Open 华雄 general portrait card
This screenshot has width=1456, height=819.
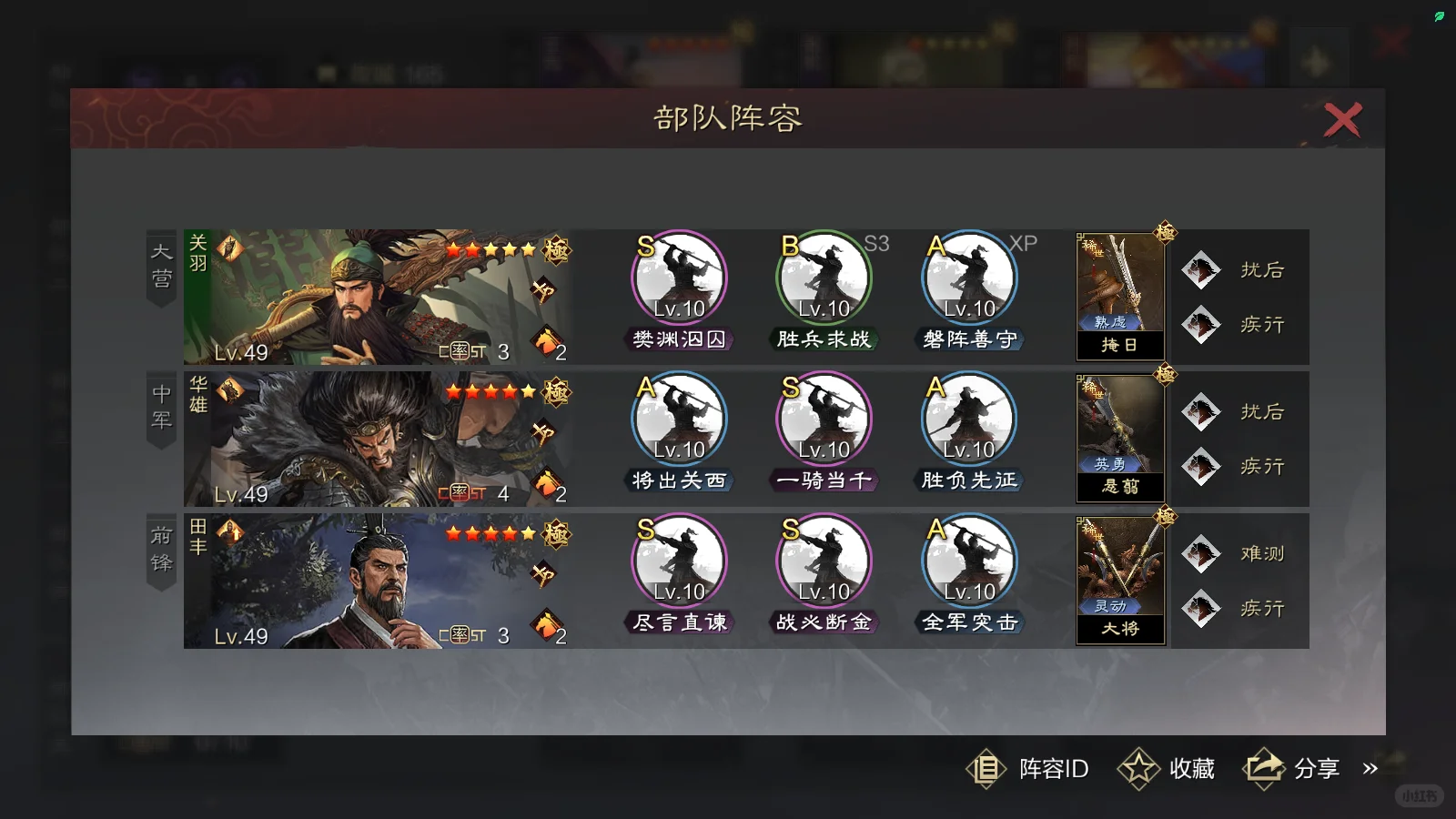point(378,439)
